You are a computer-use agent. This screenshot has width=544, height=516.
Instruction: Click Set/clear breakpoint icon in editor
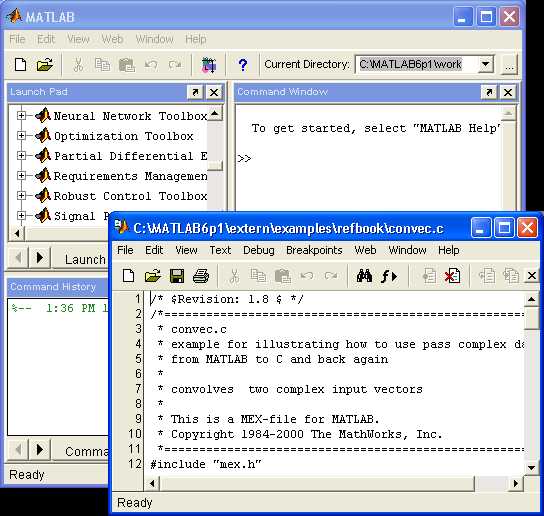(x=429, y=276)
